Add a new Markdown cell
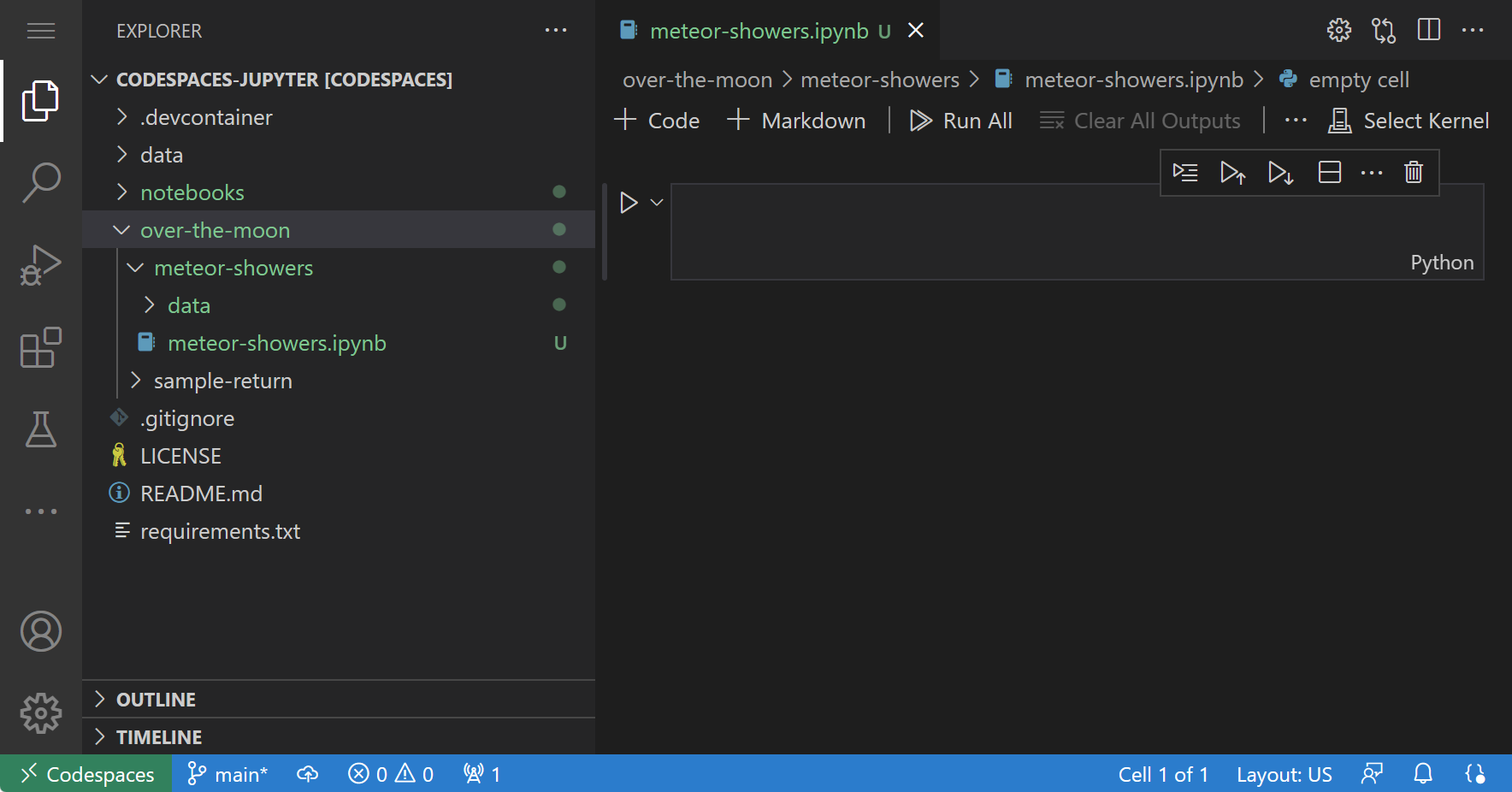Screen dimensions: 1512x792 click(x=796, y=121)
